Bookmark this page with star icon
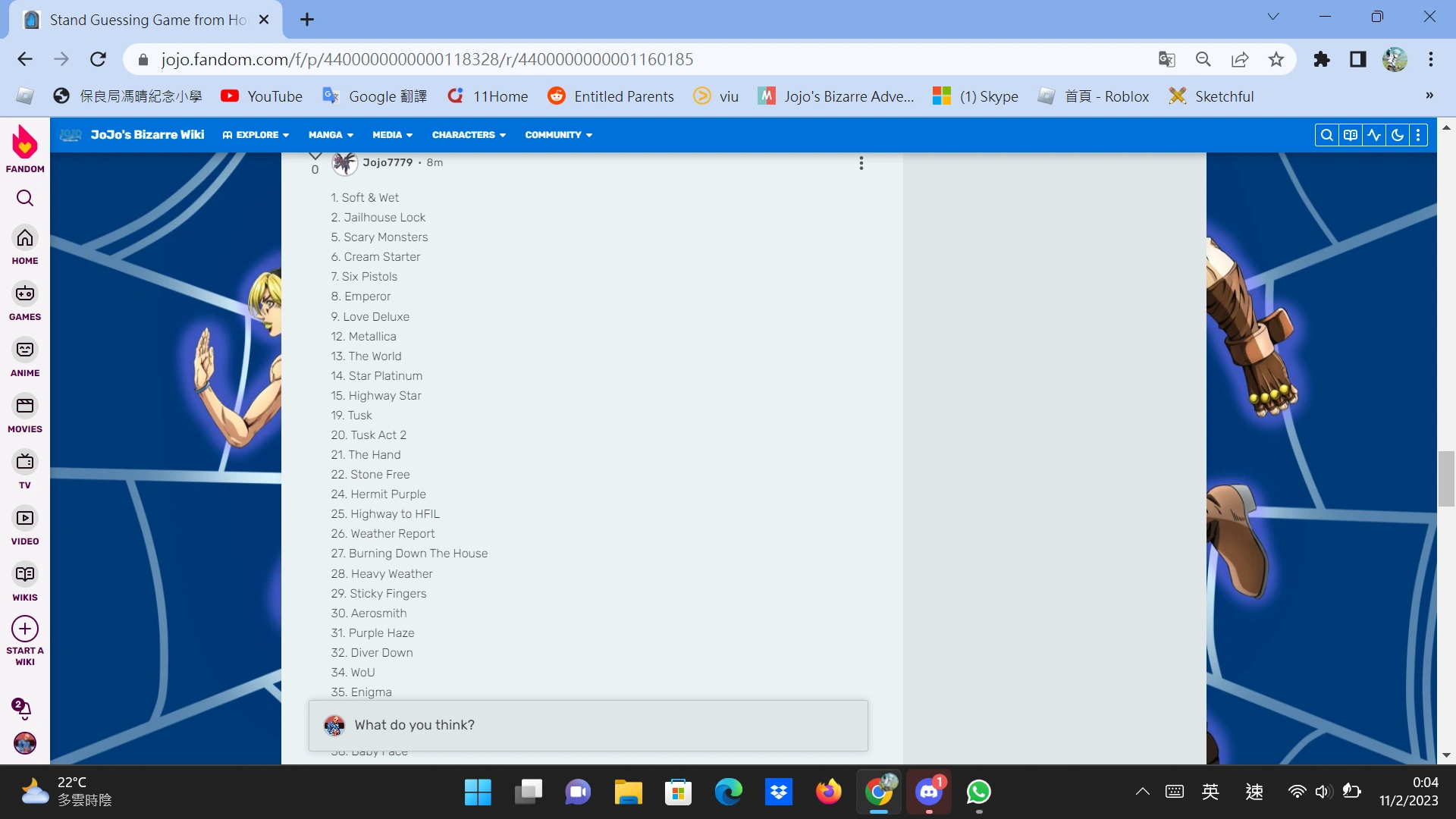 pos(1276,59)
